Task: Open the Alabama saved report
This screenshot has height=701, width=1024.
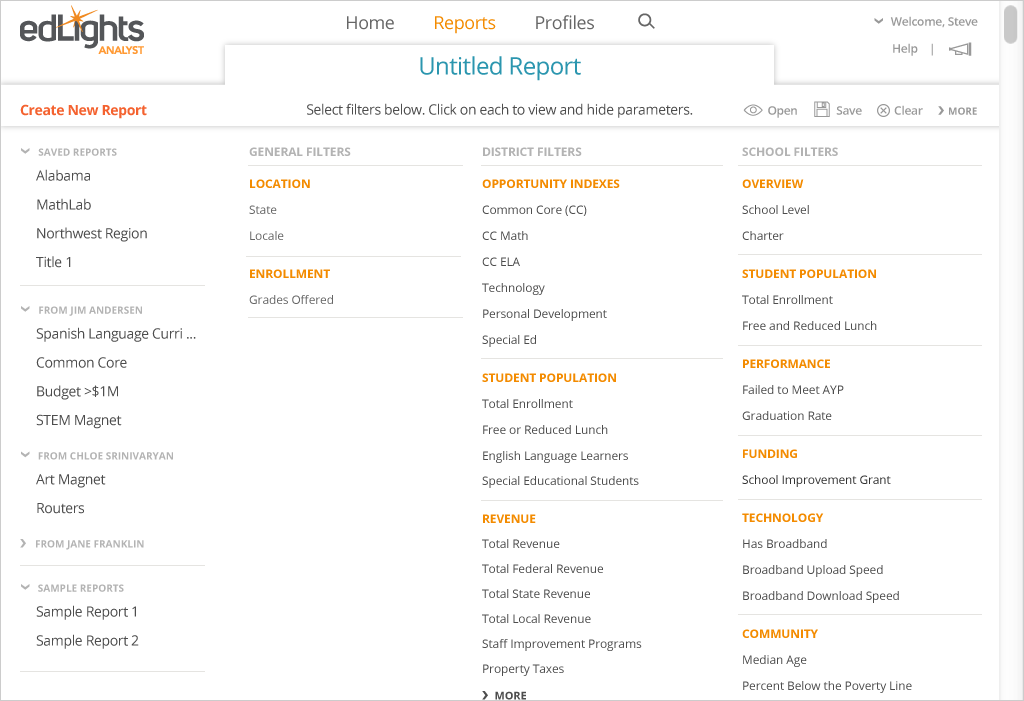Action: (63, 176)
